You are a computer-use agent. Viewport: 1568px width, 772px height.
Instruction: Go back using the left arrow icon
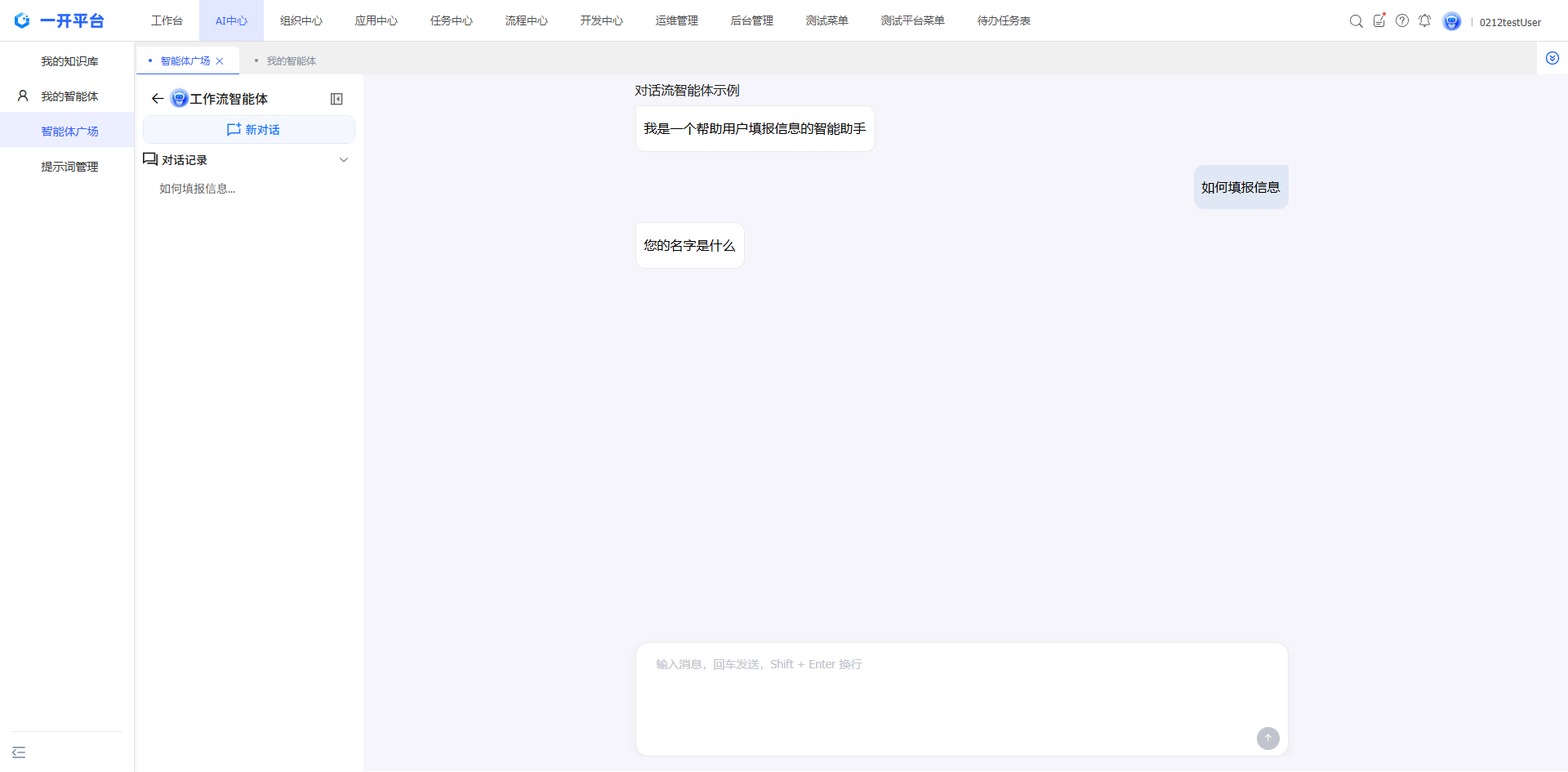pos(158,99)
